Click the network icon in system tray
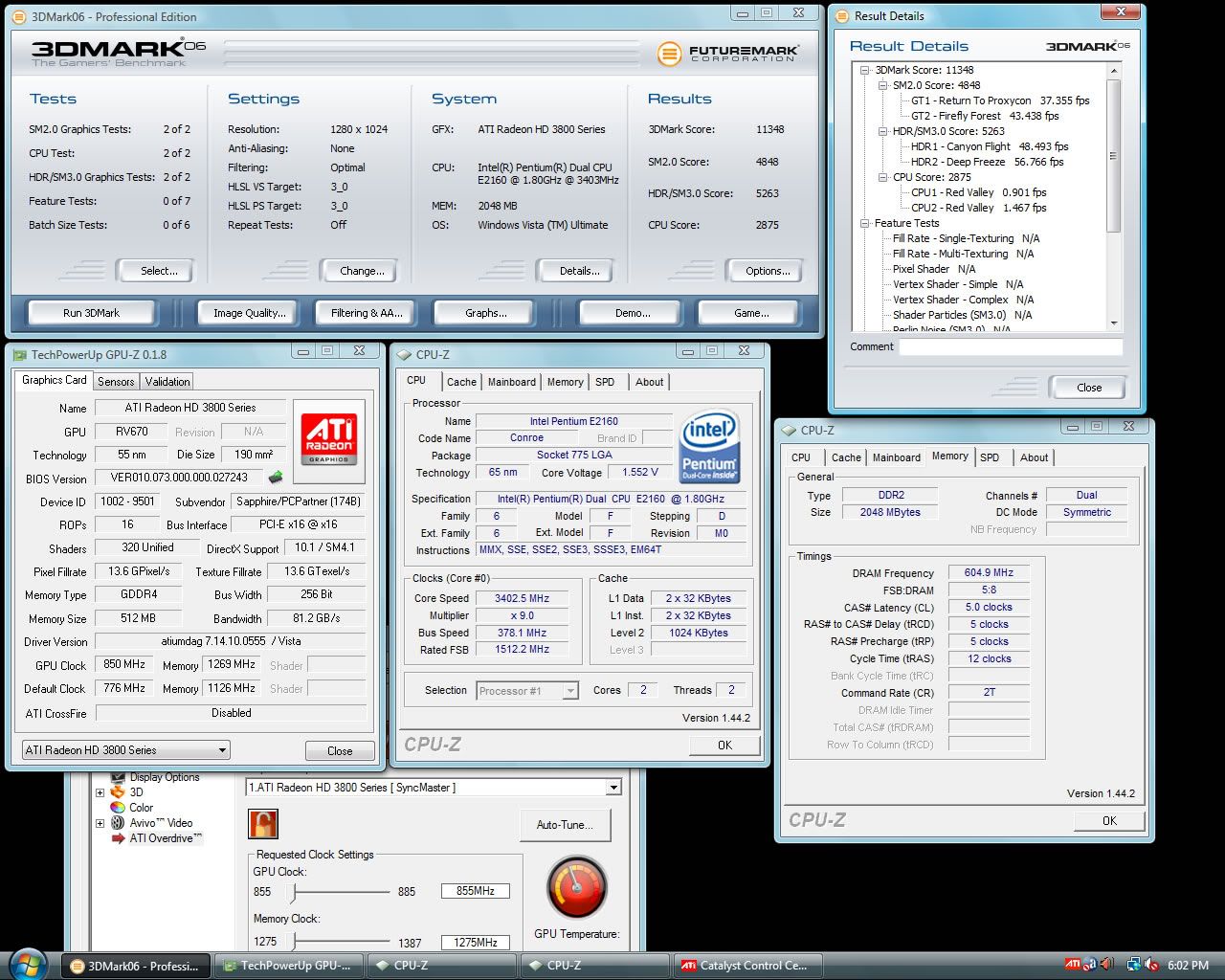 click(x=1134, y=965)
